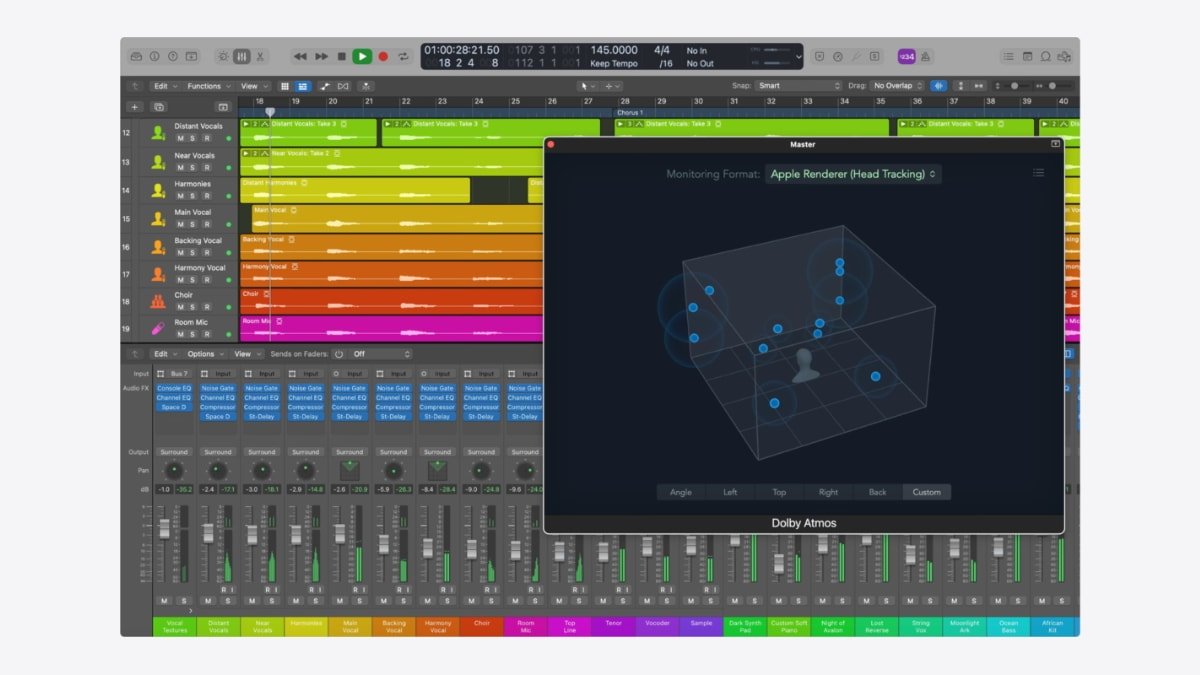Screen dimensions: 1200x675
Task: Open the pointer tool menu
Action: (x=587, y=86)
